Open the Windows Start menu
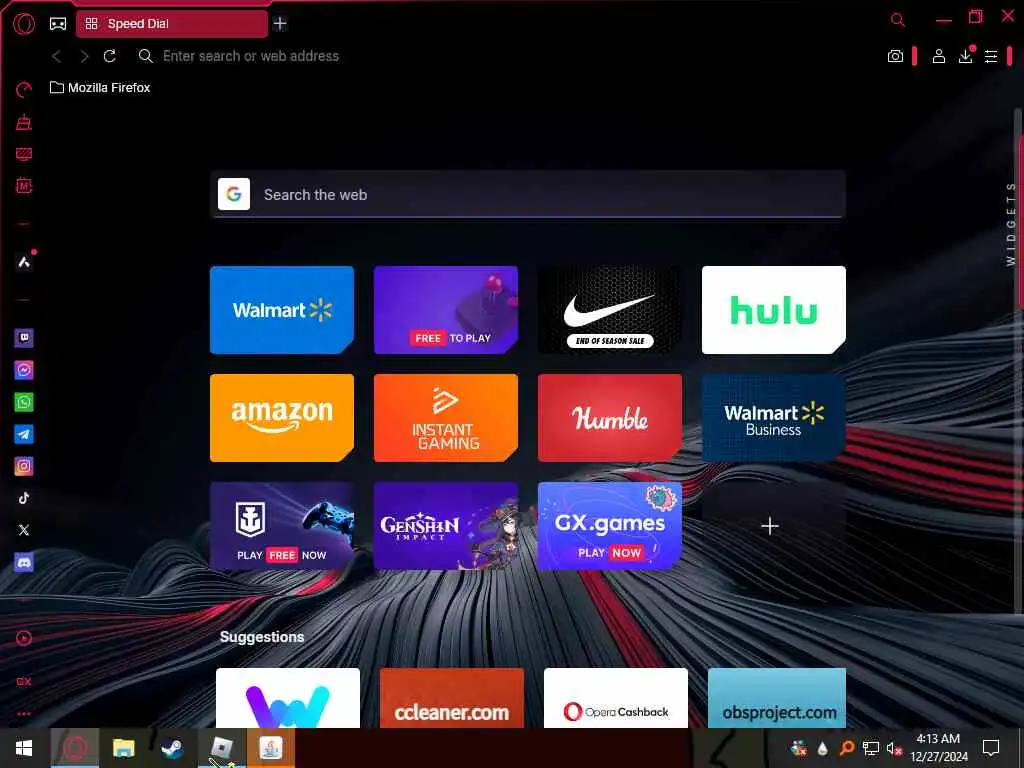This screenshot has height=768, width=1024. (24, 748)
